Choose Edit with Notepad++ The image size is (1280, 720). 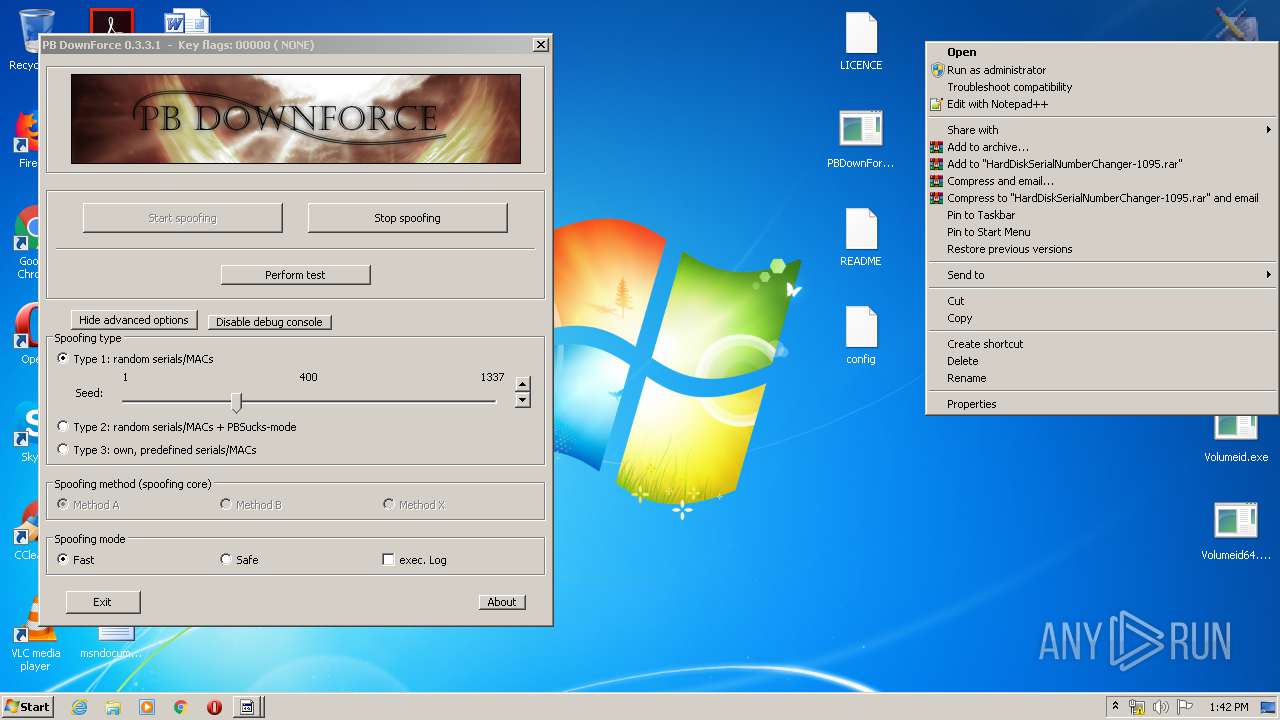tap(1101, 104)
